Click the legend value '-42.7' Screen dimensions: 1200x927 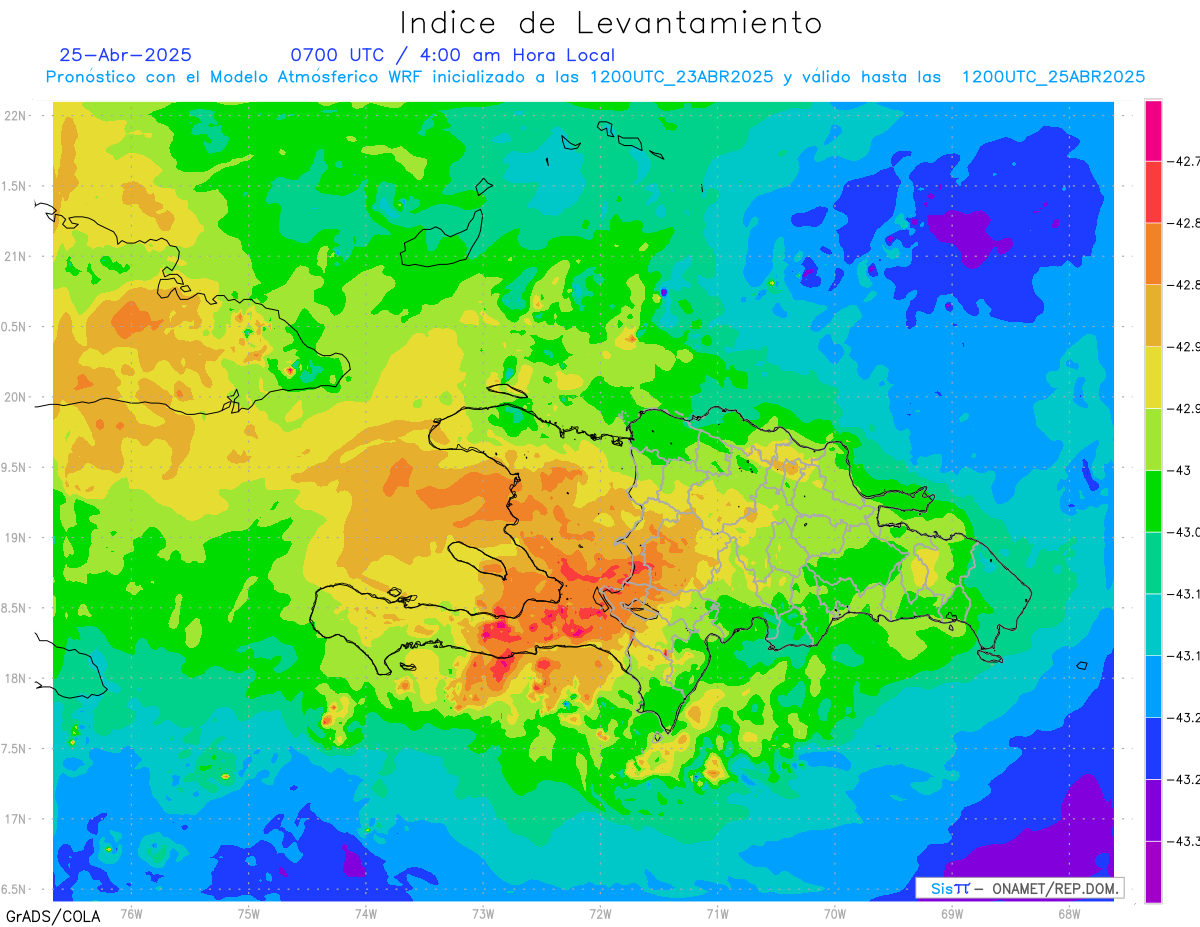pyautogui.click(x=1183, y=160)
